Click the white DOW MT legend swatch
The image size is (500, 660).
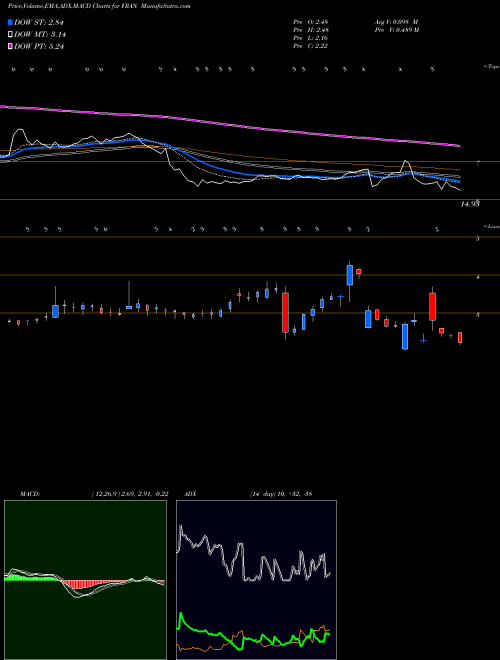click(x=10, y=35)
